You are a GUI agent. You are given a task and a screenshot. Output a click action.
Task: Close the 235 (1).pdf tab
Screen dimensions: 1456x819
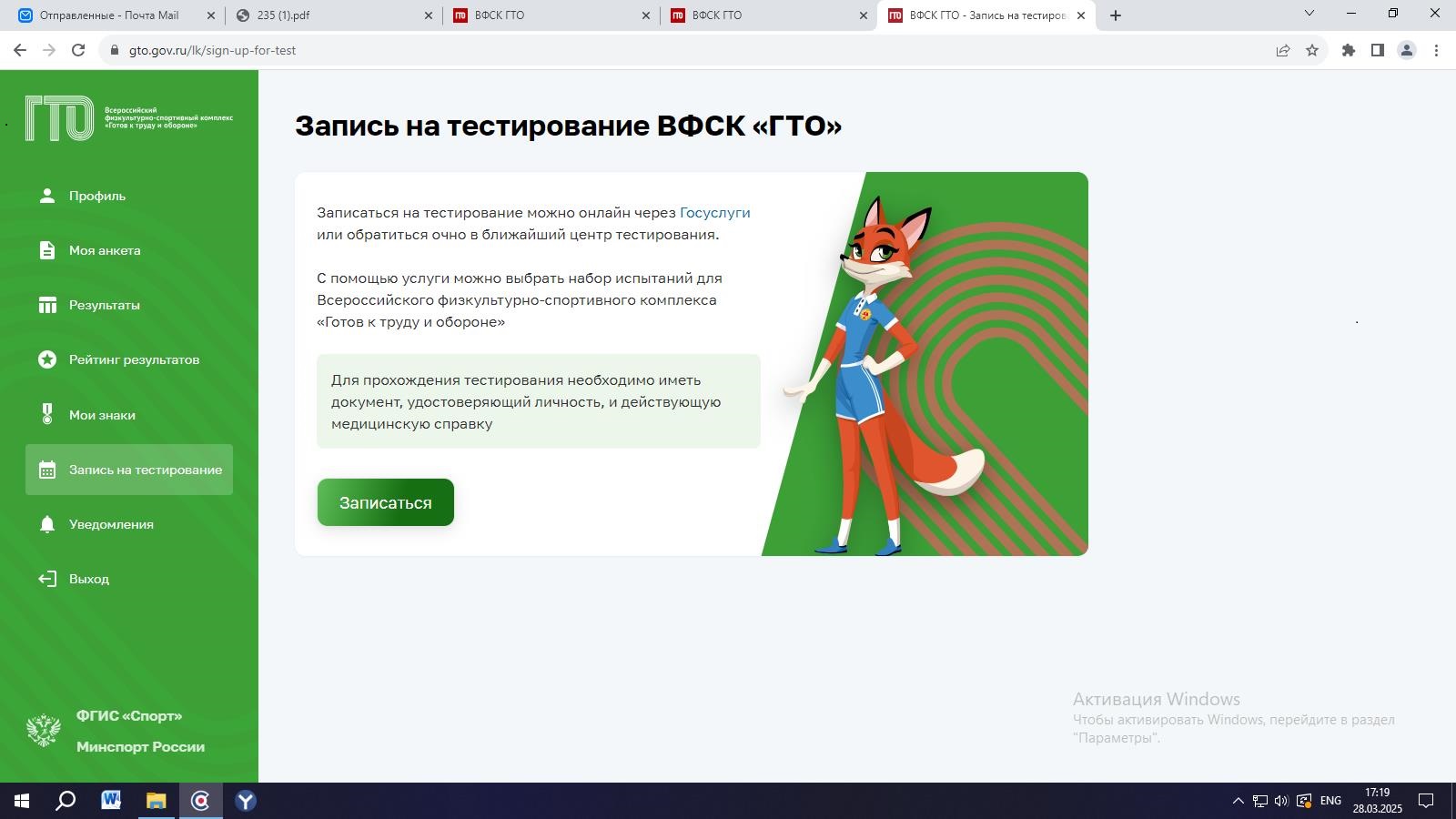429,15
